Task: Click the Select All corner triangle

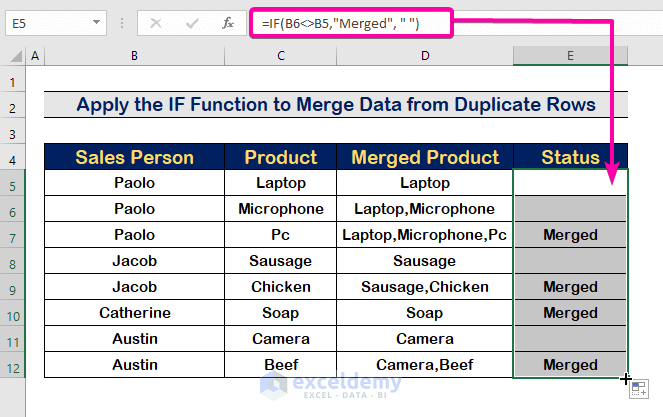Action: [16, 56]
